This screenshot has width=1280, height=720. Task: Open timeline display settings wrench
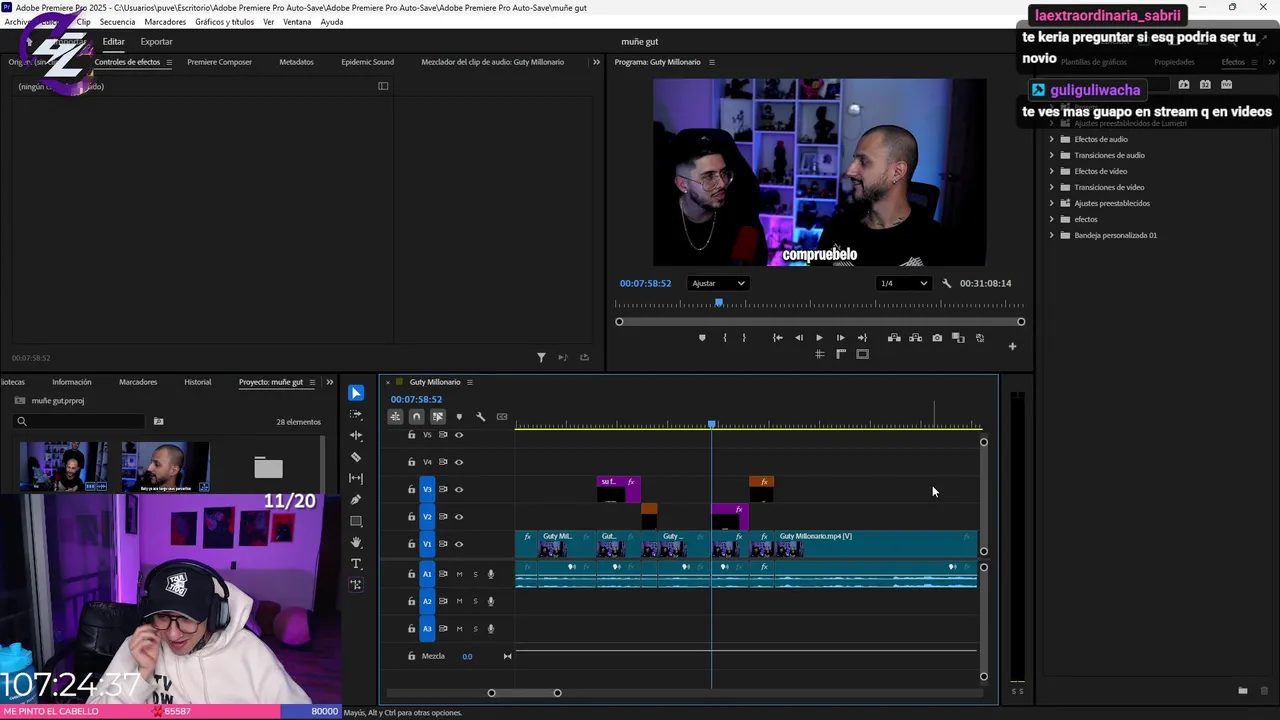point(480,417)
